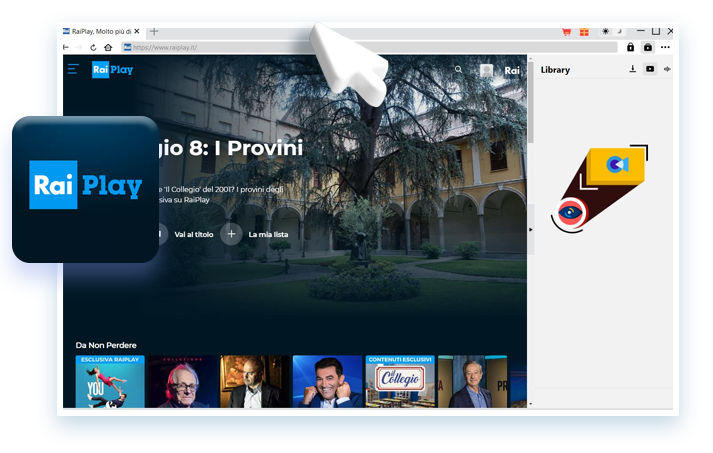Screen dimensions: 713x453
Task: Go back with the browser back arrow
Action: [x=66, y=47]
